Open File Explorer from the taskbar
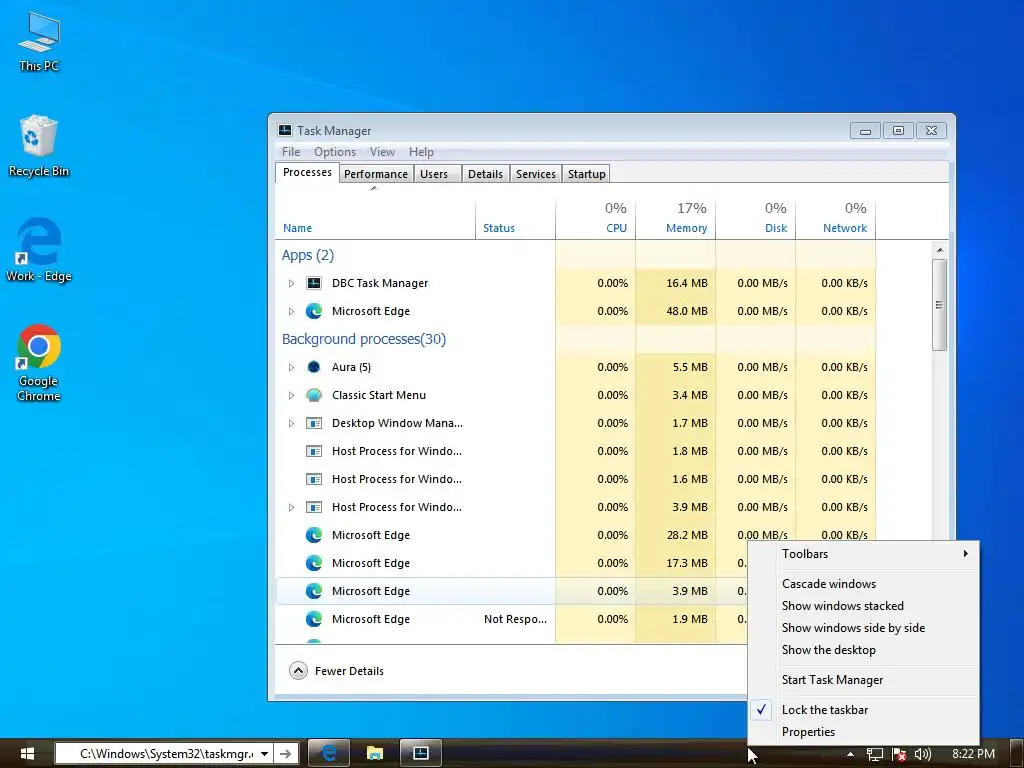 coord(374,753)
